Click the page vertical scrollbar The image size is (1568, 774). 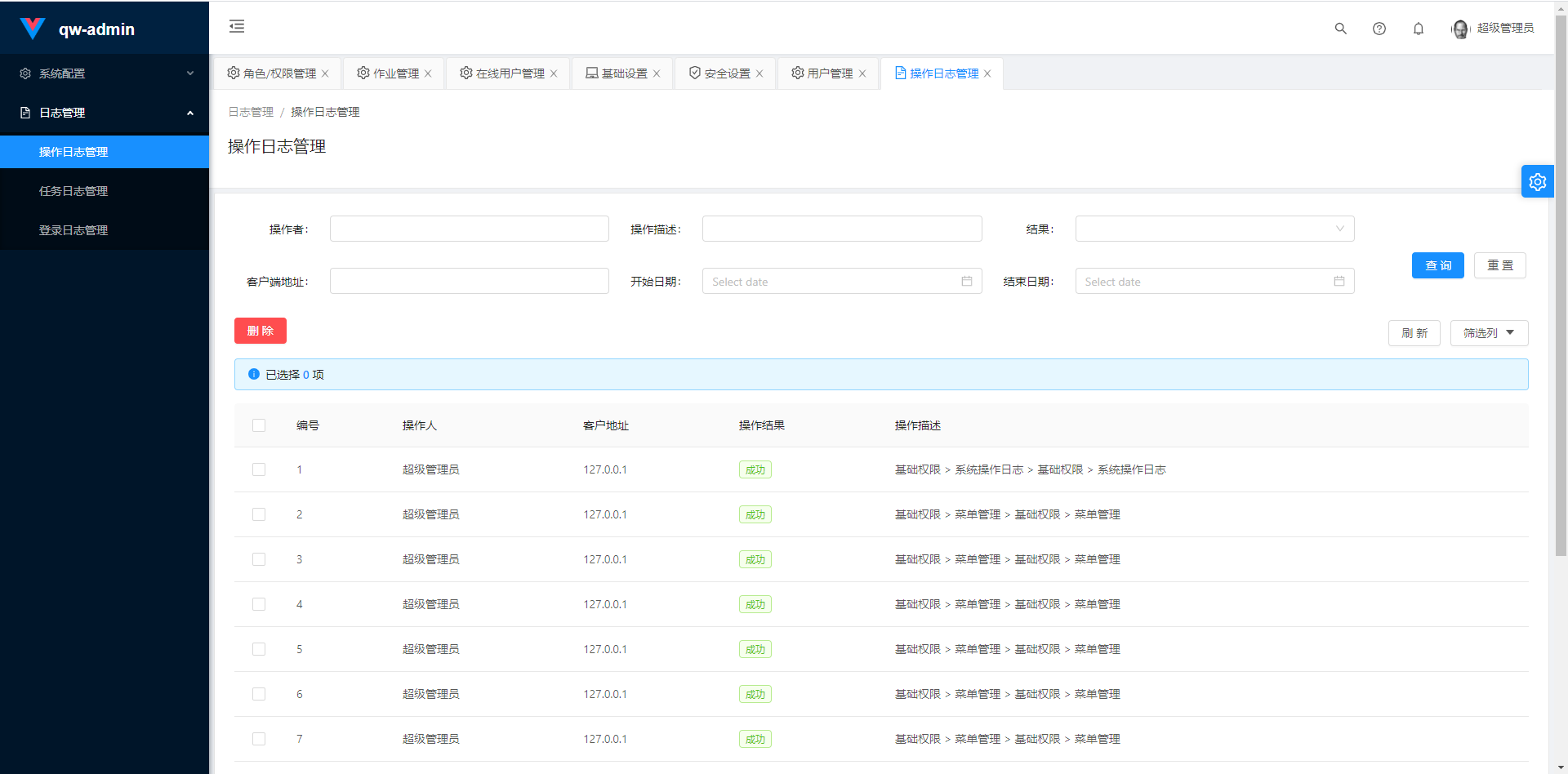[1561, 286]
